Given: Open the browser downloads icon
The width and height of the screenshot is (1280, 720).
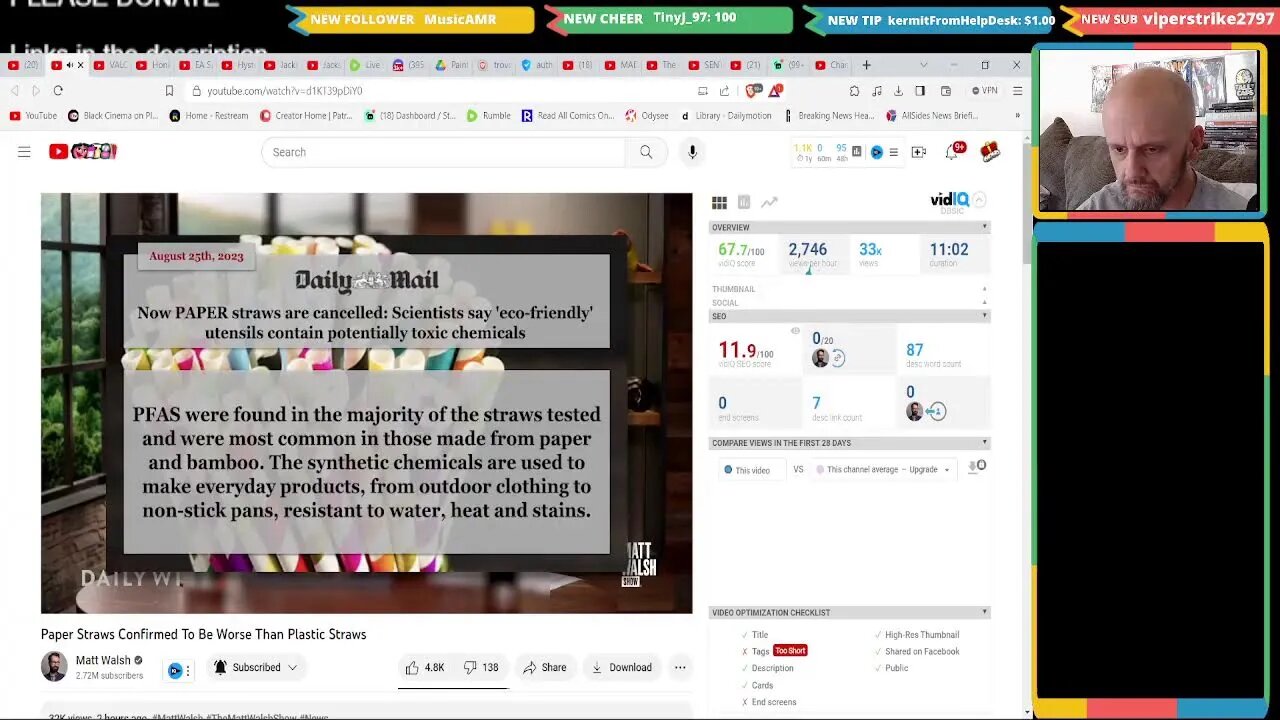Looking at the screenshot, I should pyautogui.click(x=898, y=91).
